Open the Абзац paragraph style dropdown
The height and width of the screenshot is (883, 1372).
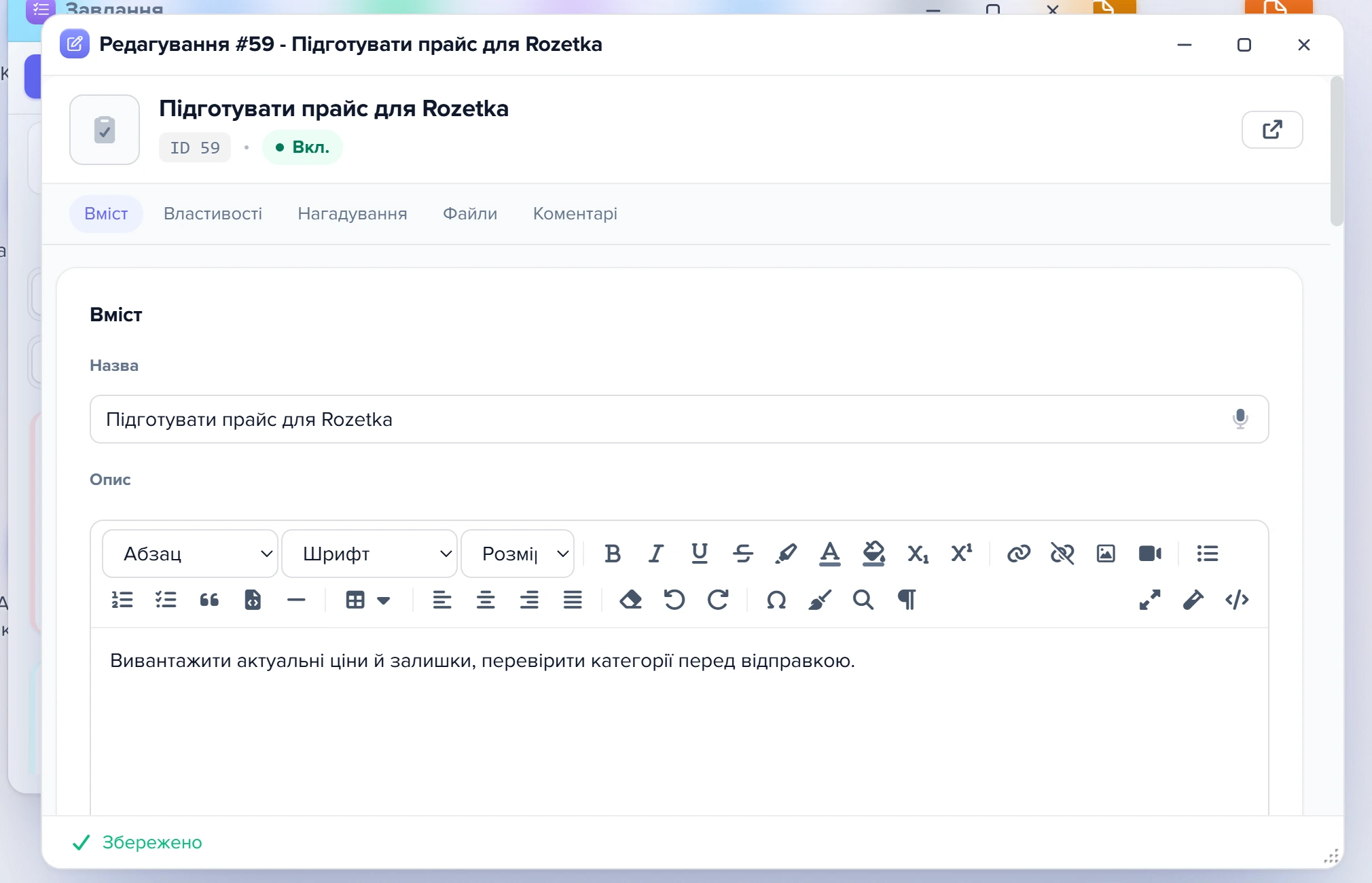click(190, 554)
